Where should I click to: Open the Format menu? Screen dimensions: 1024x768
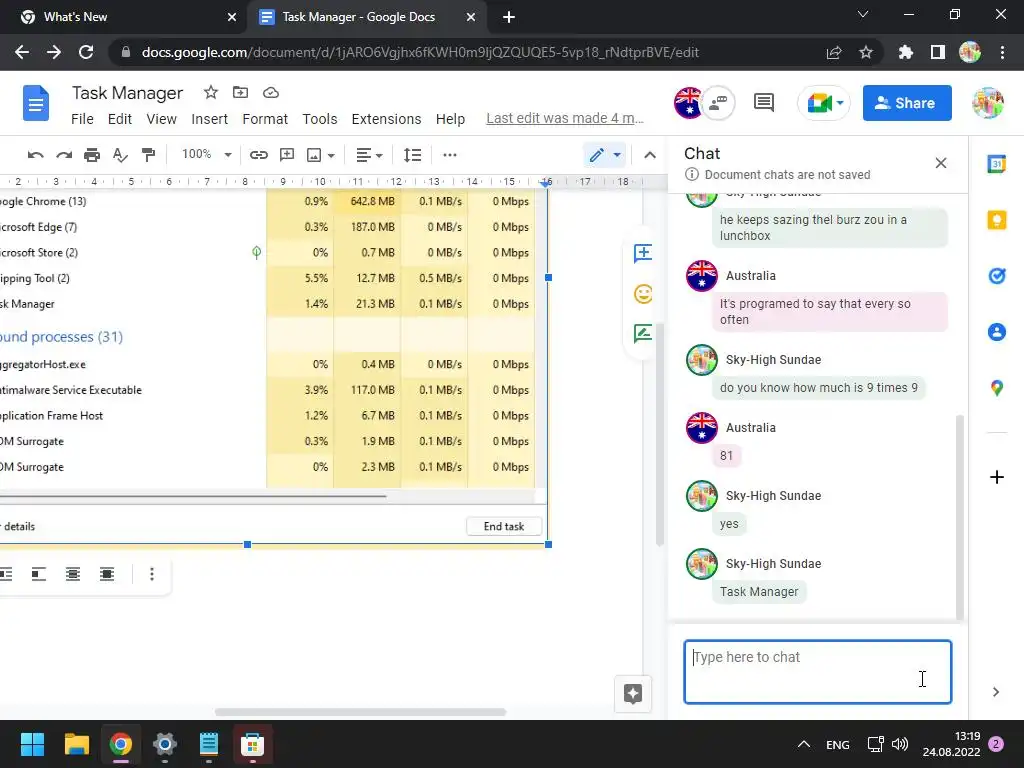(265, 119)
